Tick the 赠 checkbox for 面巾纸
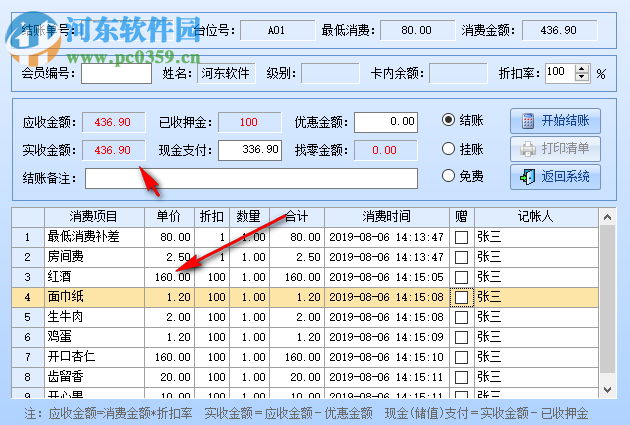The image size is (630, 425). coord(461,297)
